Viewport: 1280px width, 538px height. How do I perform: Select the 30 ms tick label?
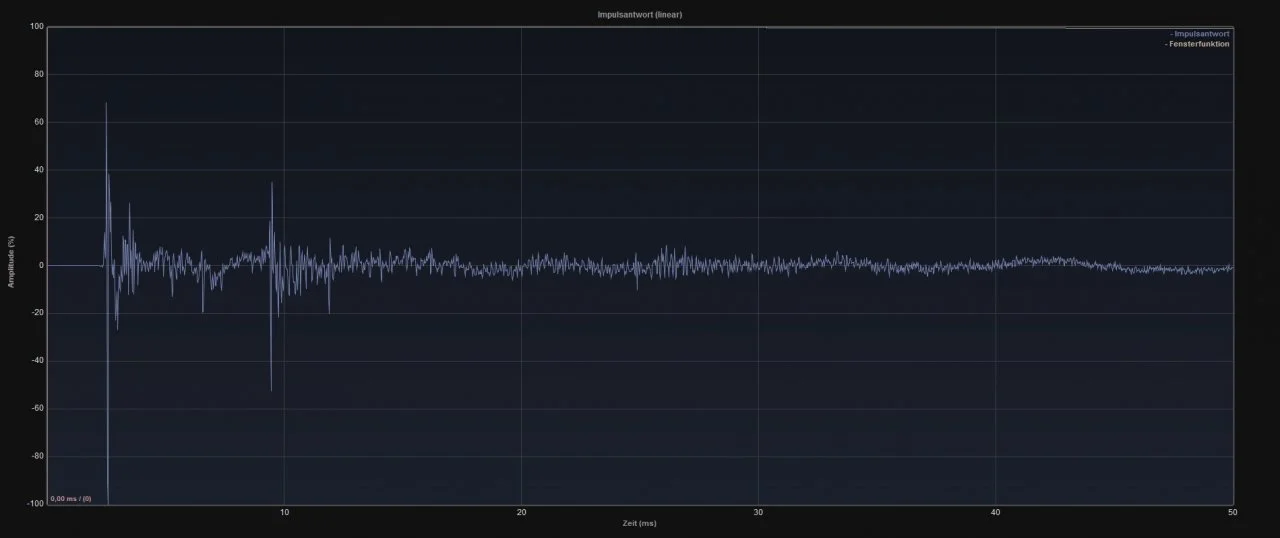point(758,513)
